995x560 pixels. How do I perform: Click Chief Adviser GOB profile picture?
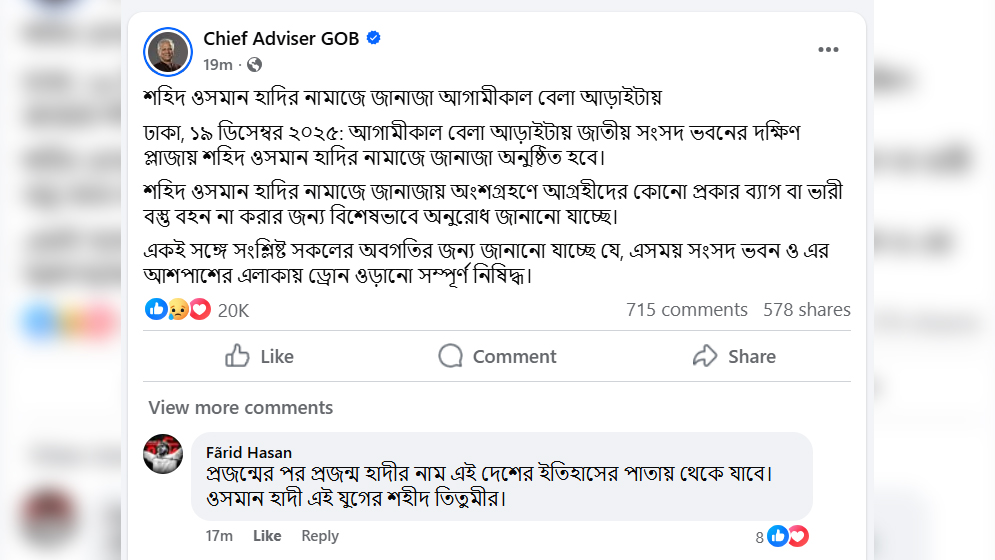tap(168, 51)
